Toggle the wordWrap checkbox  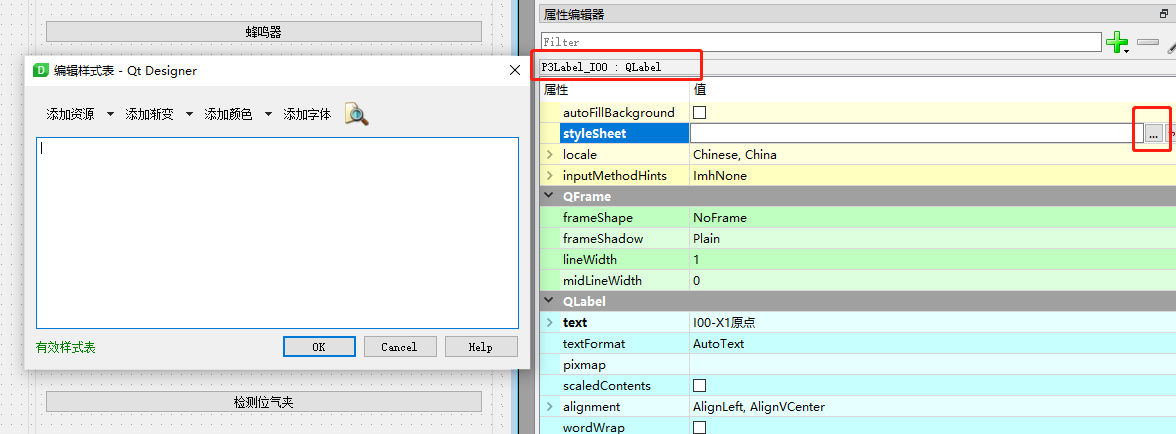699,427
